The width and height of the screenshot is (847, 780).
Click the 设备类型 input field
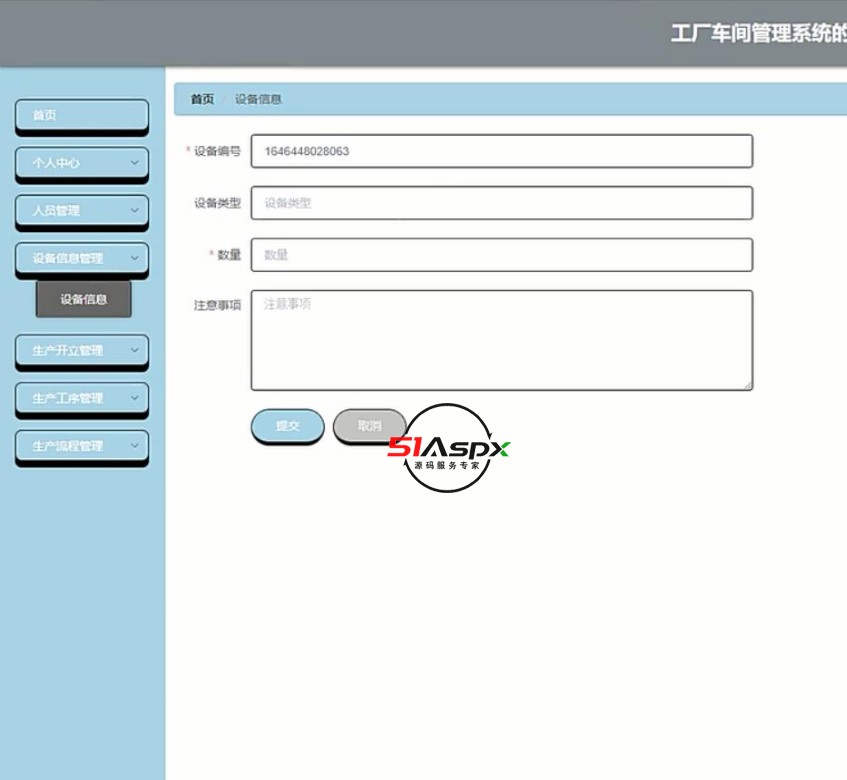[x=500, y=203]
